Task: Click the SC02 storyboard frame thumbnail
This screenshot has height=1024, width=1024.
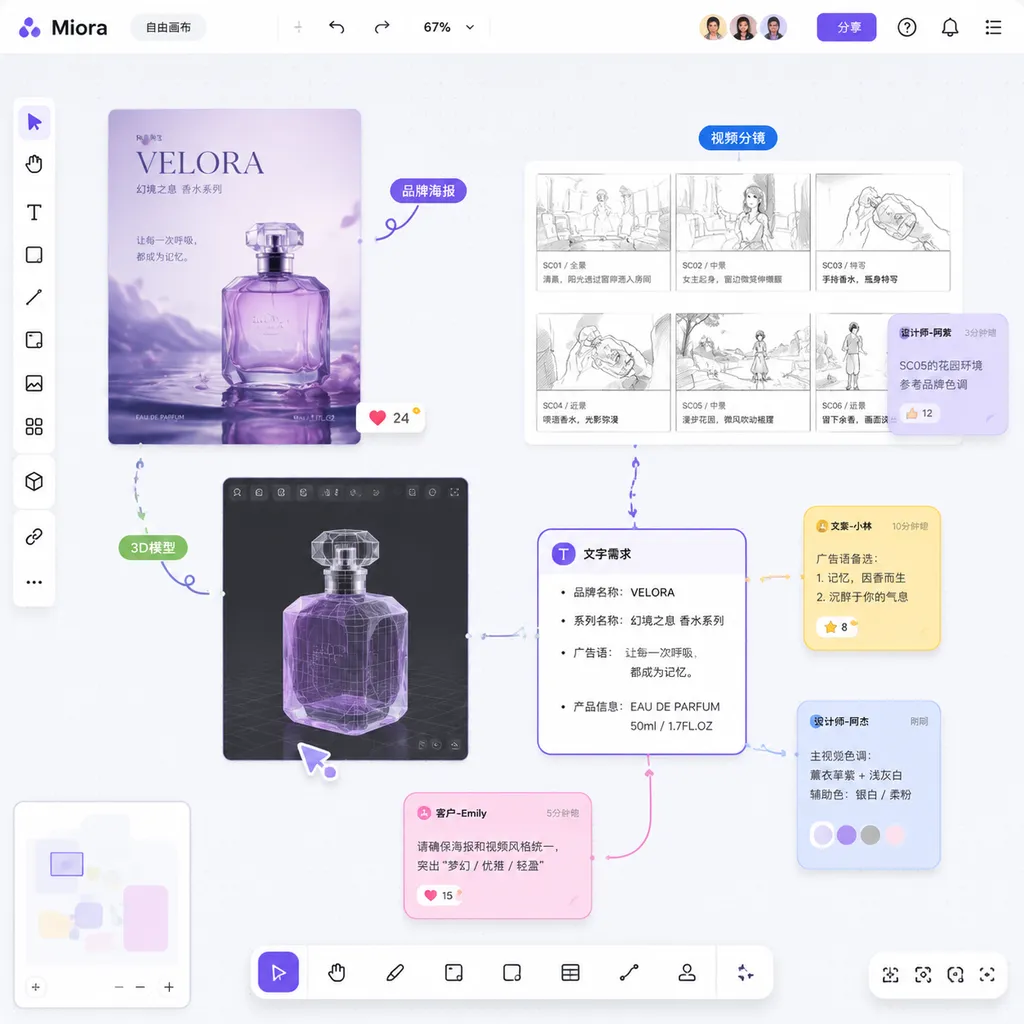Action: coord(743,212)
